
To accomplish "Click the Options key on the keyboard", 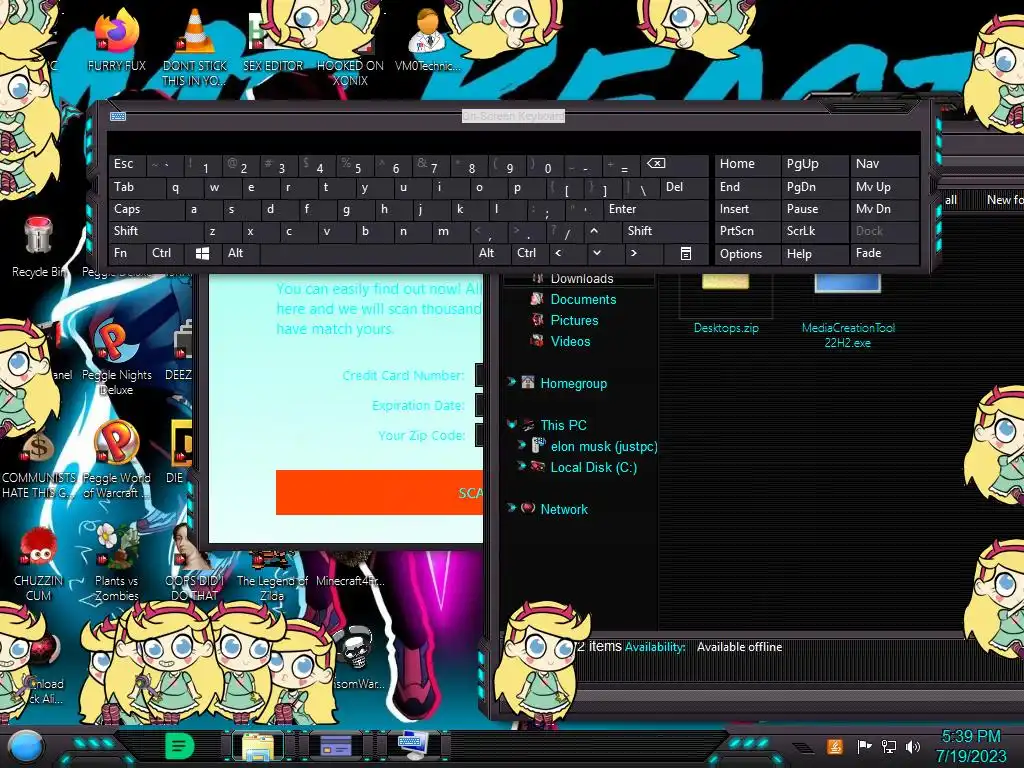I will click(x=747, y=253).
